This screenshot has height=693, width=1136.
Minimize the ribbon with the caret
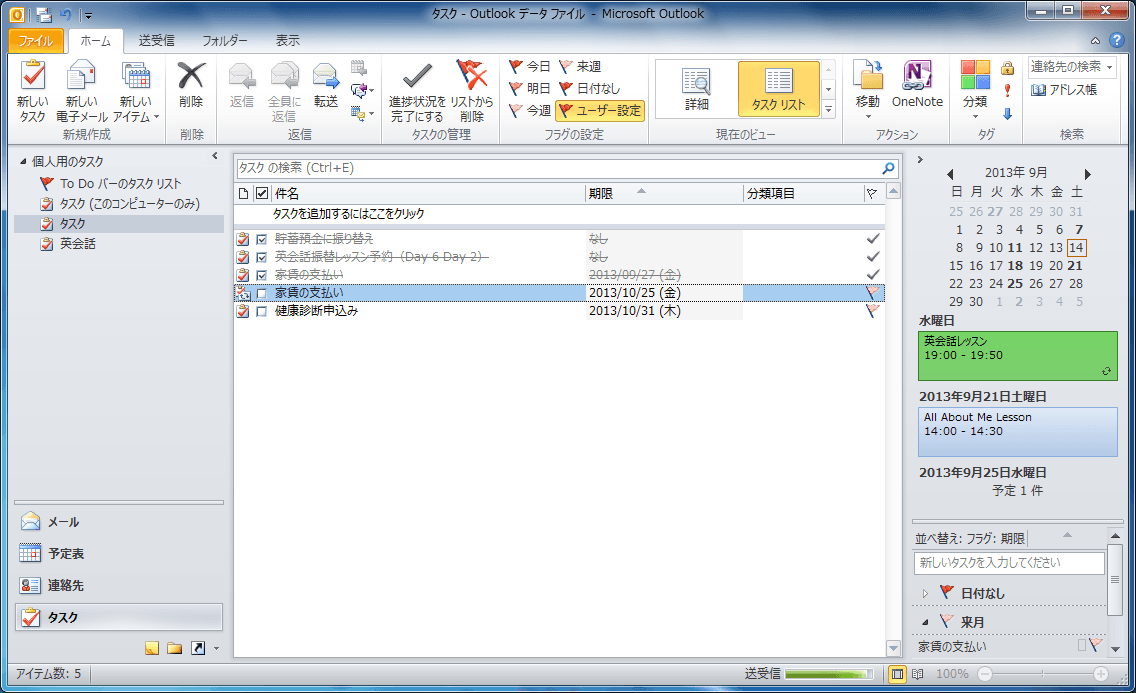coord(1095,41)
